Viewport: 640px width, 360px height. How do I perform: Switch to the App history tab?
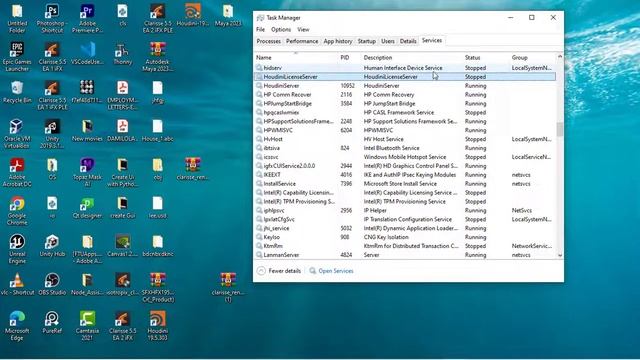[x=338, y=41]
